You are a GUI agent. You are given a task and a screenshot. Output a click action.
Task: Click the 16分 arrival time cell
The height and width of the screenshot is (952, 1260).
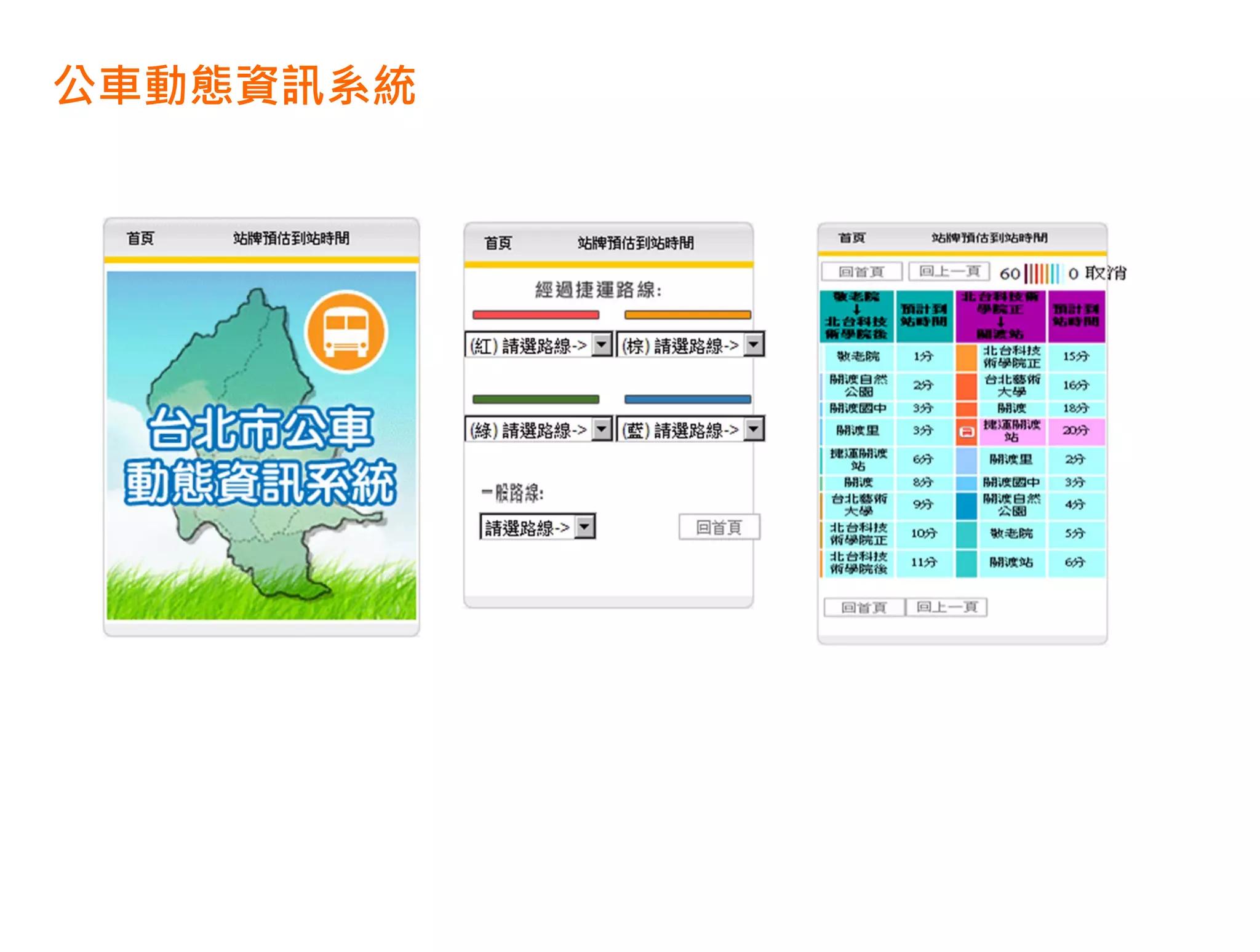click(x=1077, y=386)
